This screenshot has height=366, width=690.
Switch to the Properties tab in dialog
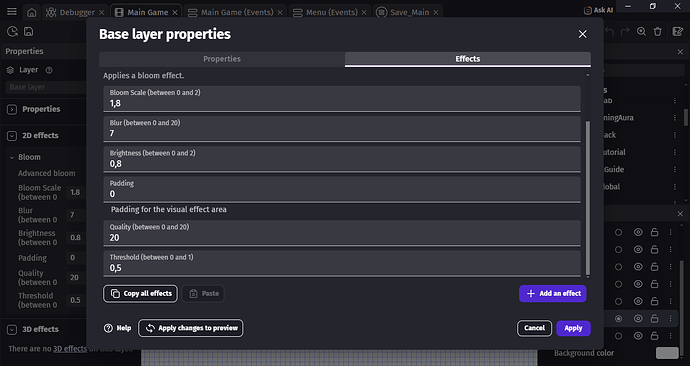[222, 59]
